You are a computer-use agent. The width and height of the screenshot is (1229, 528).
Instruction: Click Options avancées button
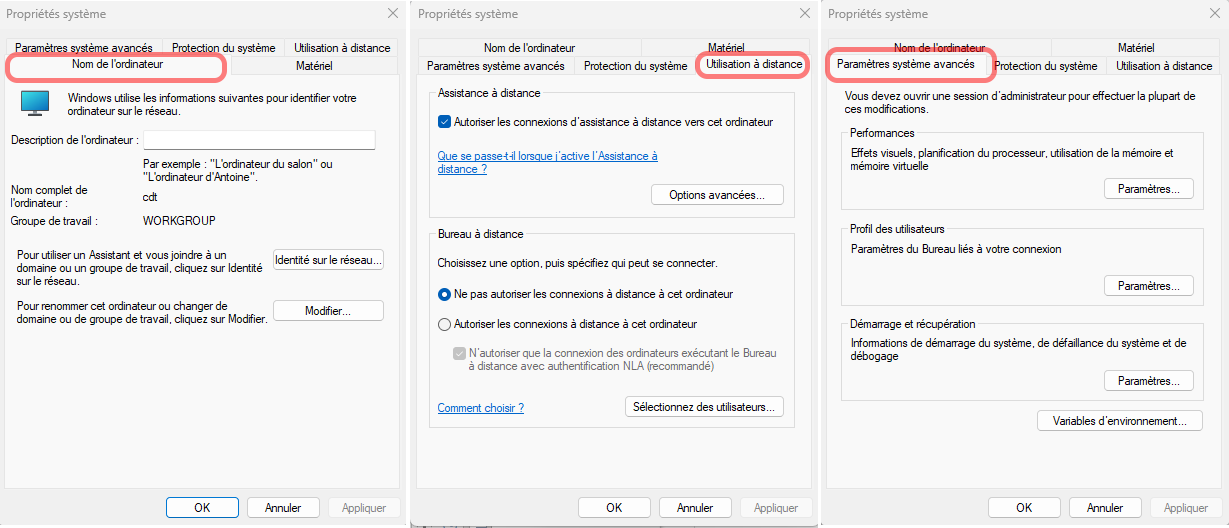pyautogui.click(x=717, y=195)
